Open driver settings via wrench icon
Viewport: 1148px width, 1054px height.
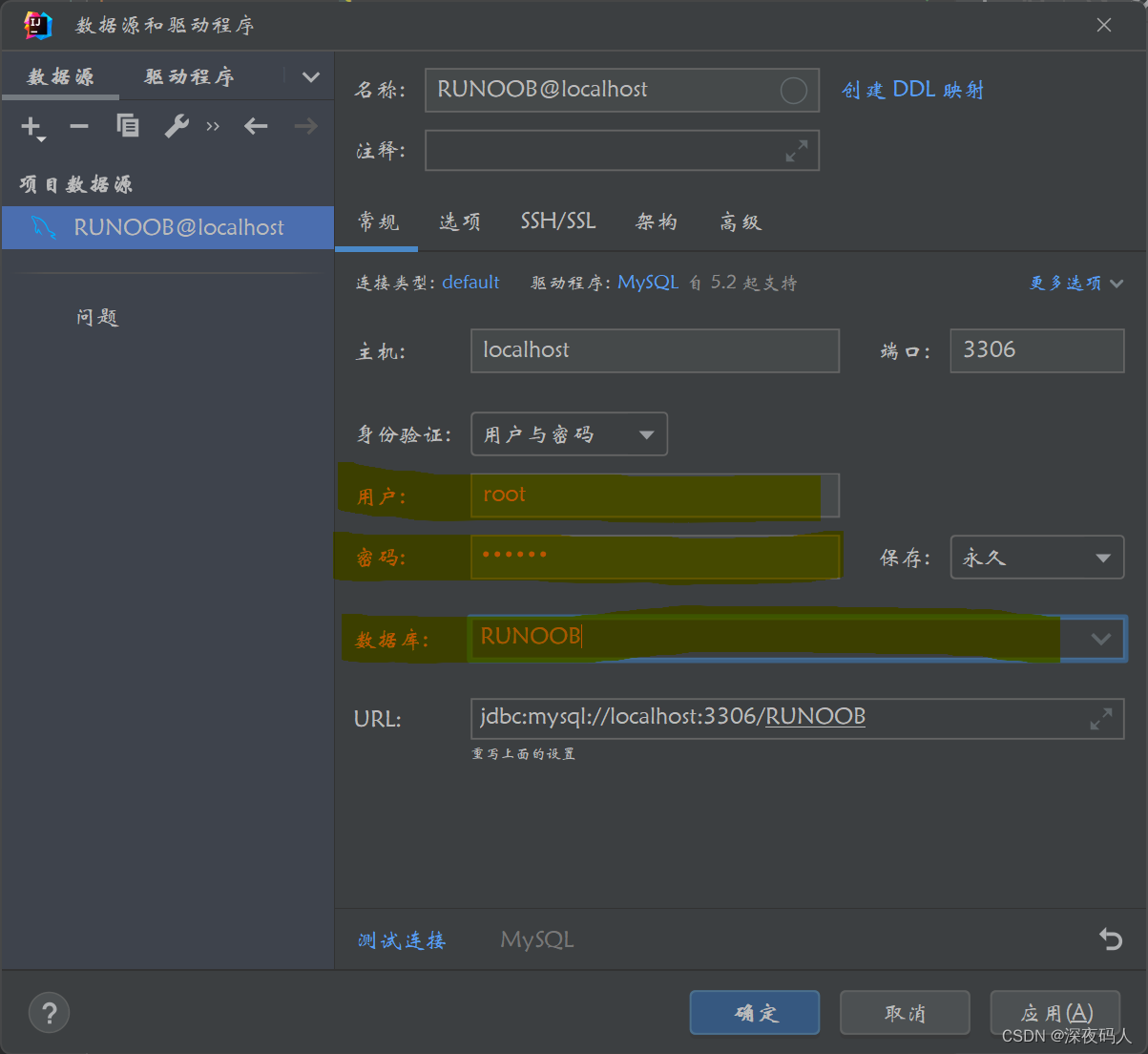pos(177,126)
